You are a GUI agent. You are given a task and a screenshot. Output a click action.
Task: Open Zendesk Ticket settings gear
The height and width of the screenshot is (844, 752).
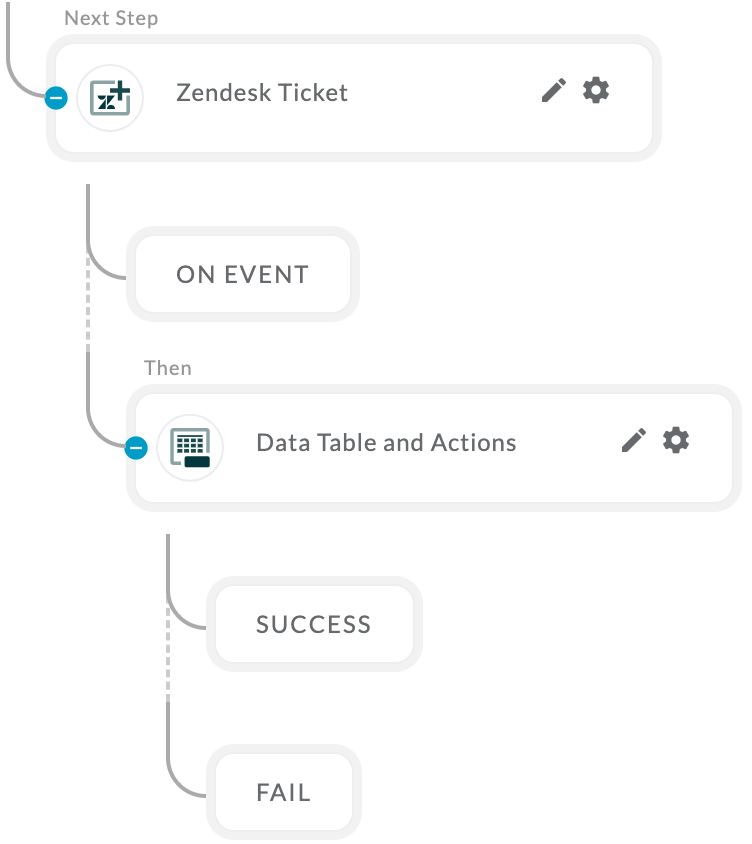(x=596, y=90)
